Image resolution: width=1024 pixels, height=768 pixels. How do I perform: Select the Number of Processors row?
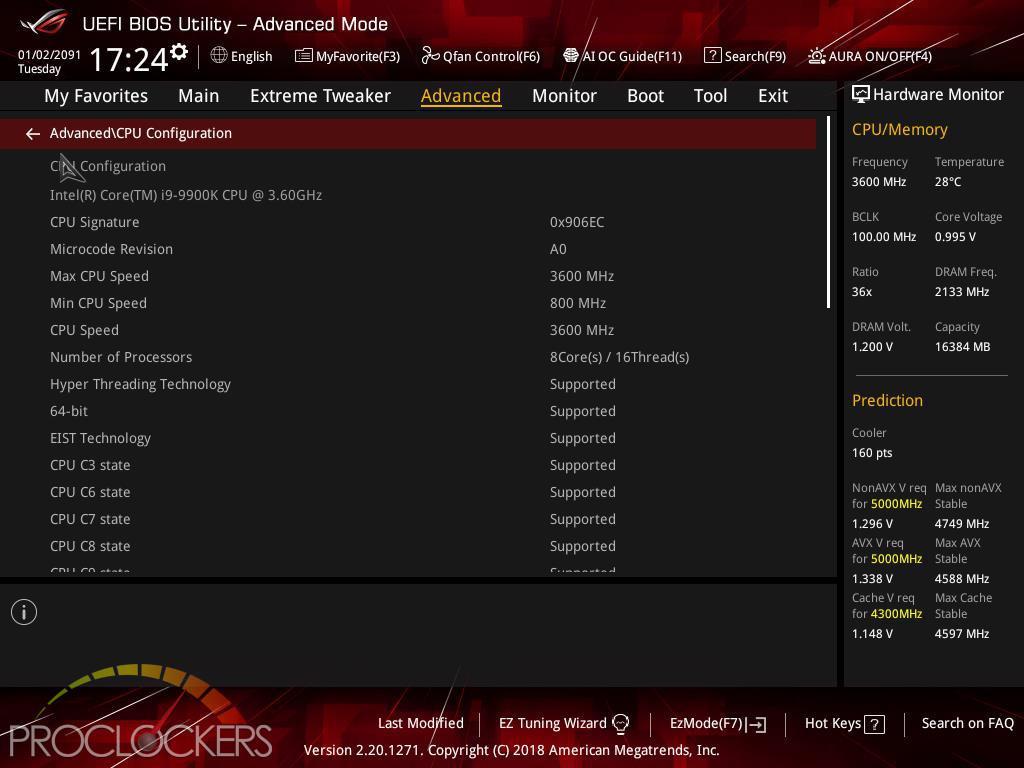408,357
